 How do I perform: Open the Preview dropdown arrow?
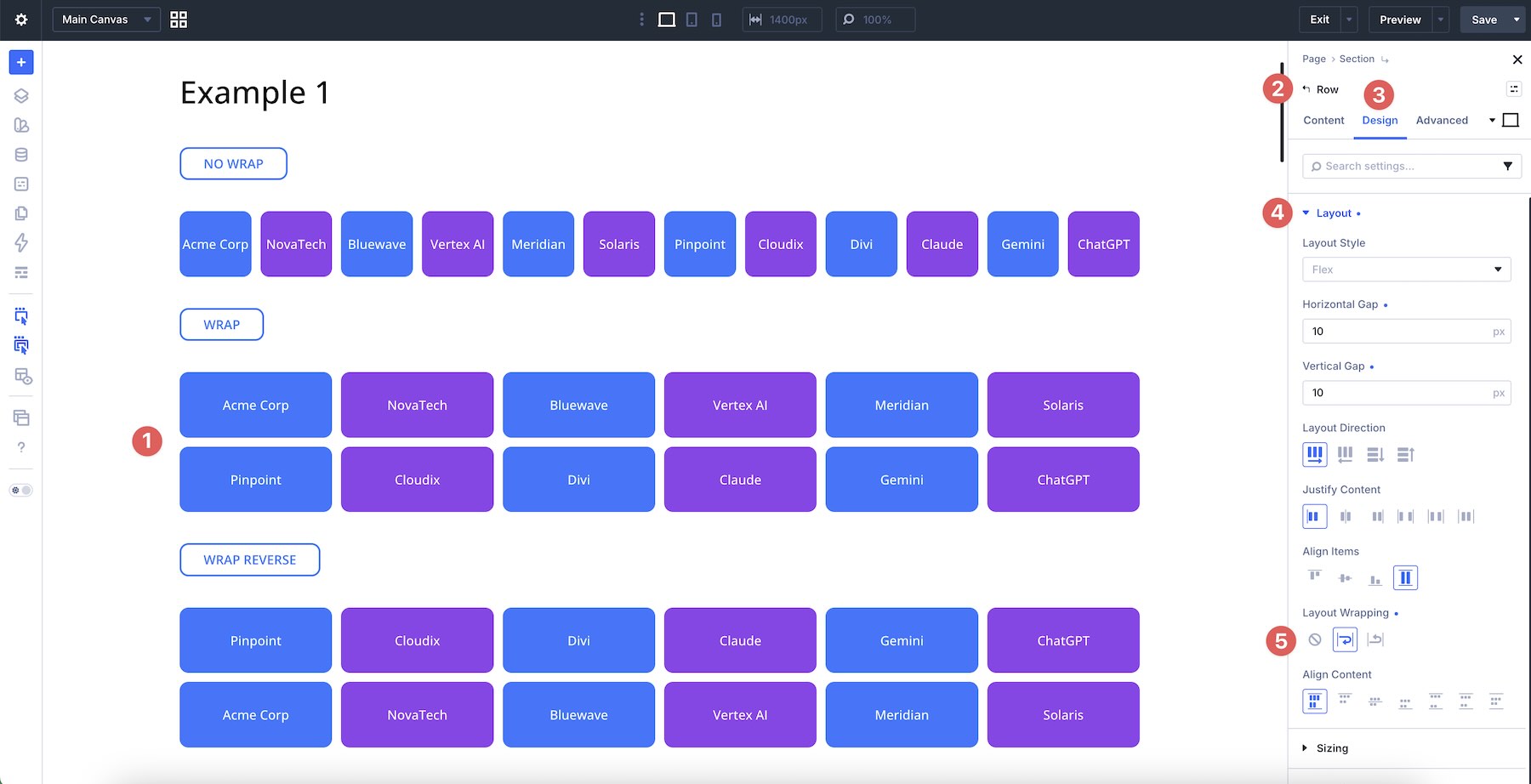1440,20
